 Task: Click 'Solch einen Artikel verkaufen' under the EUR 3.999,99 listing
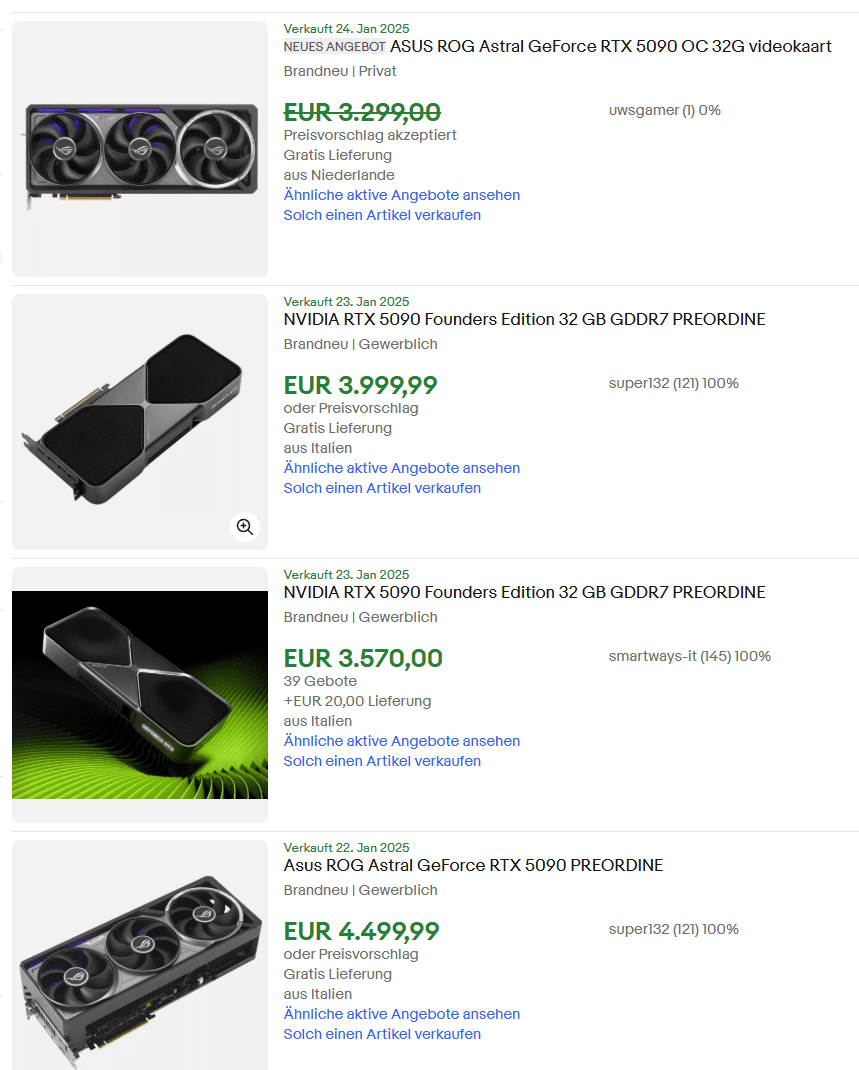coord(382,488)
